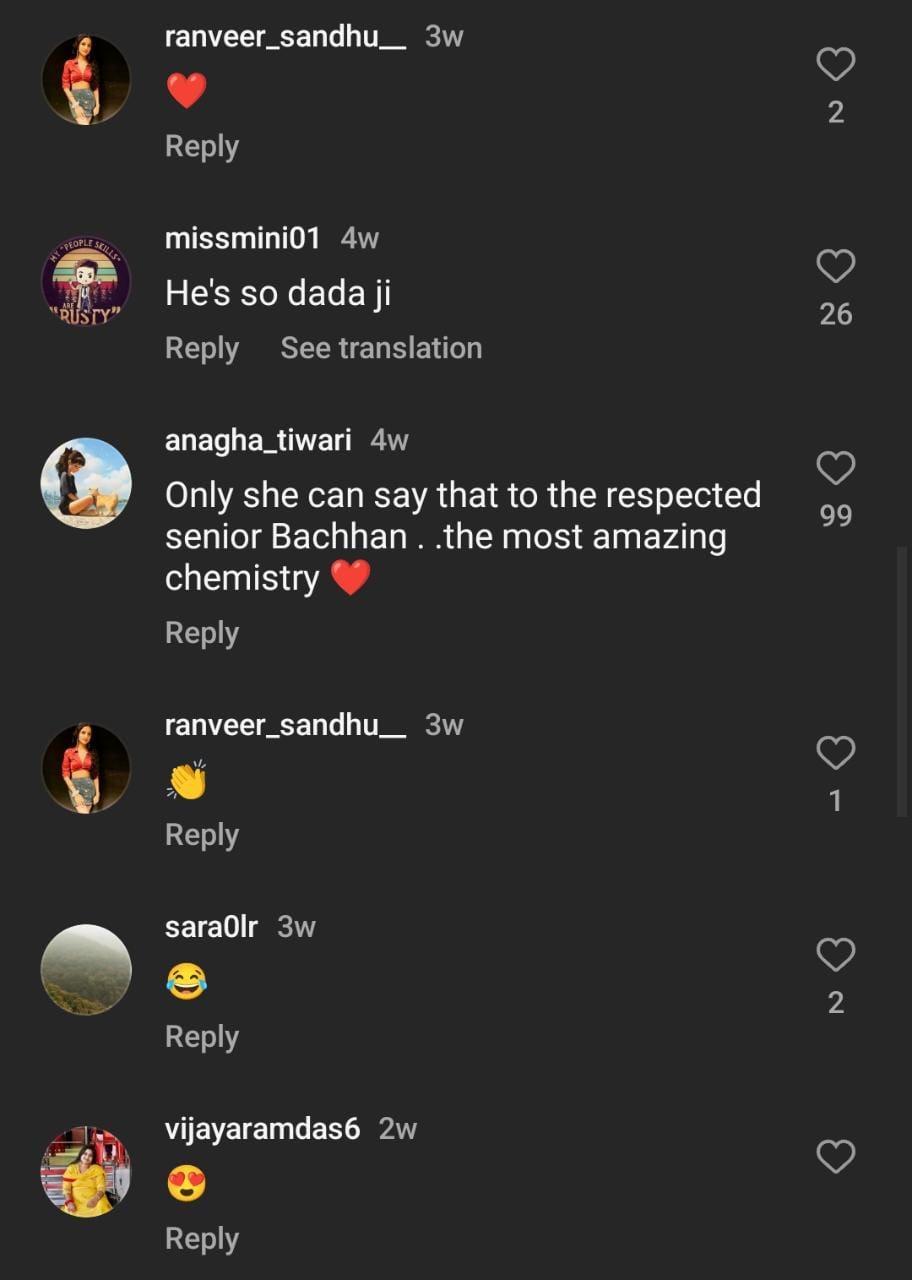
Task: Open missmini01's "Rusty" profile picture
Action: (86, 281)
